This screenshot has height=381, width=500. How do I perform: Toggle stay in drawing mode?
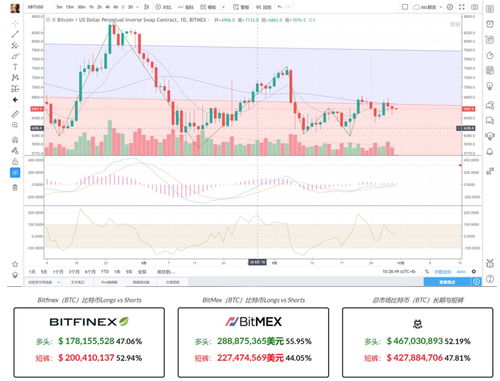pos(15,151)
